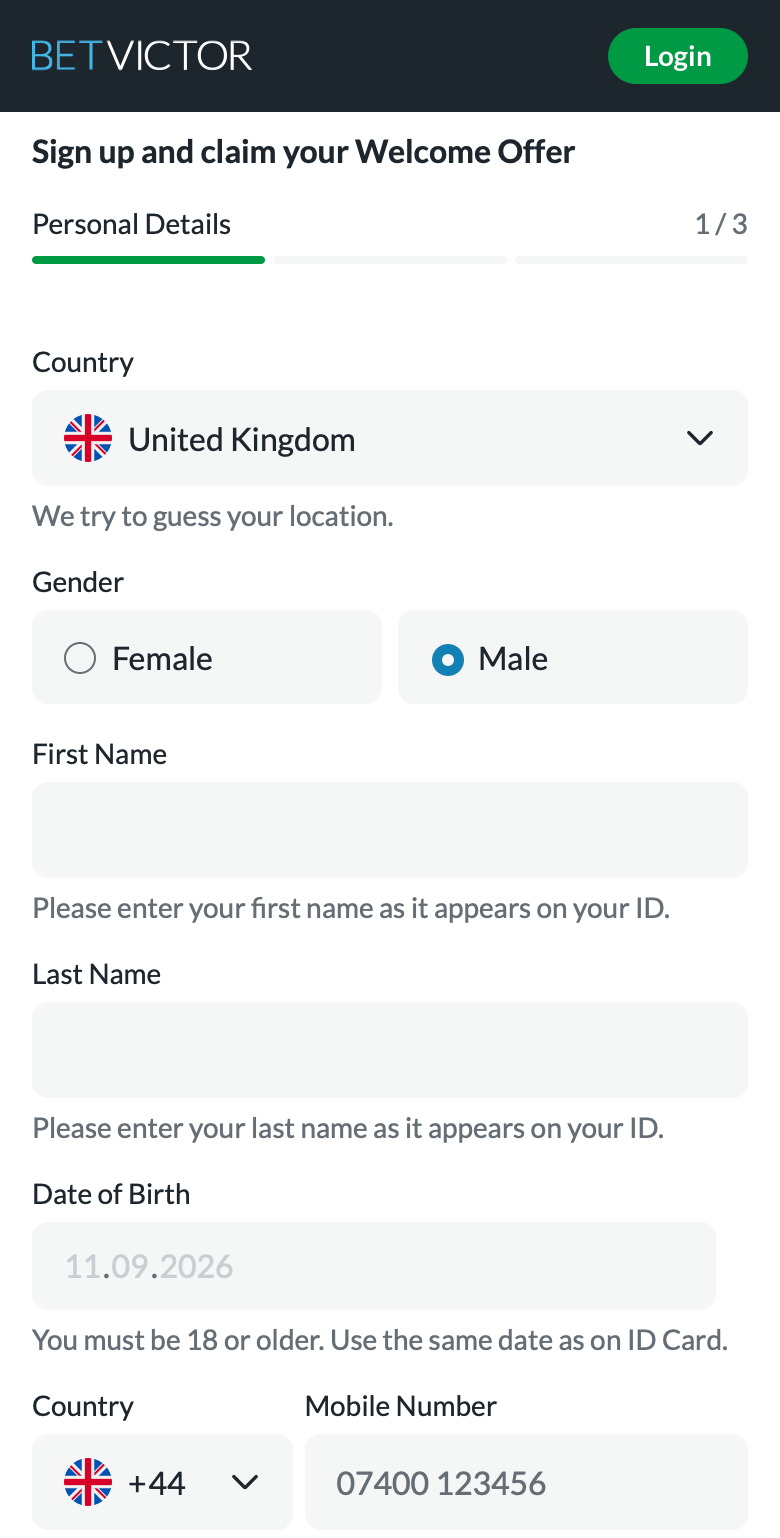
Task: Click the 1 / 3 step indicator
Action: tap(721, 224)
